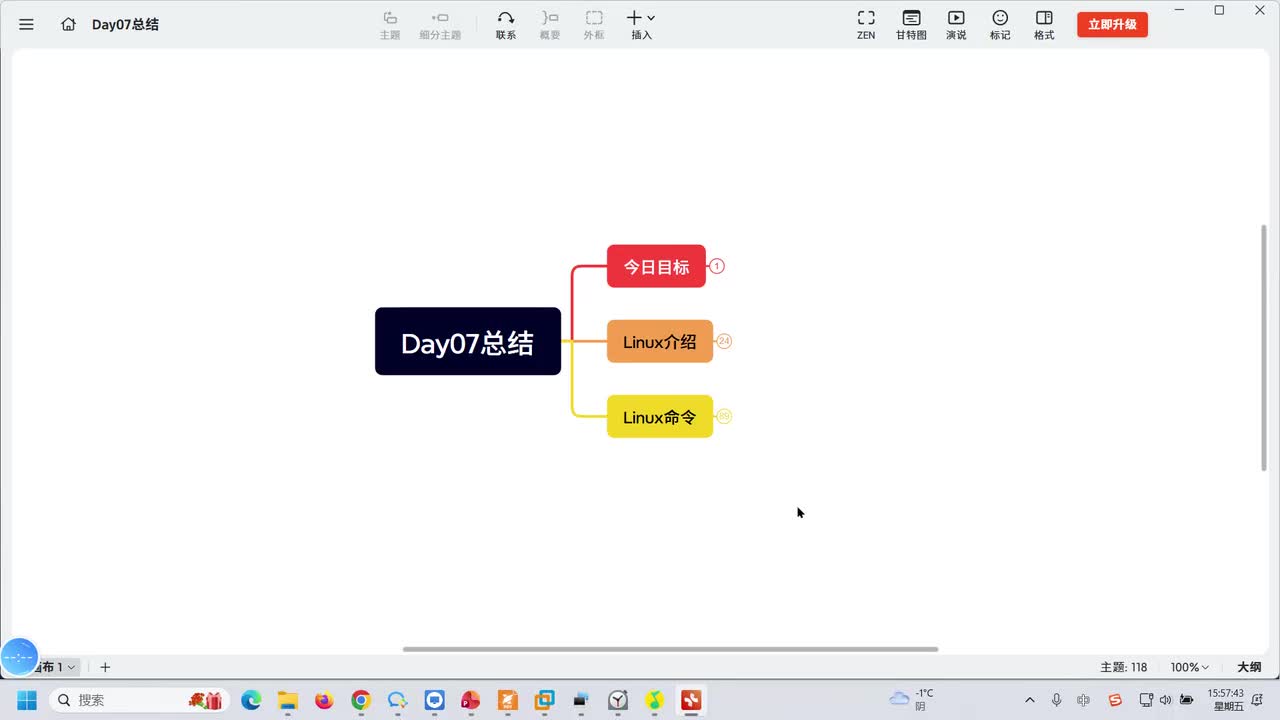
Task: Open the red PowerPoint-style app on taskbar
Action: (x=471, y=700)
